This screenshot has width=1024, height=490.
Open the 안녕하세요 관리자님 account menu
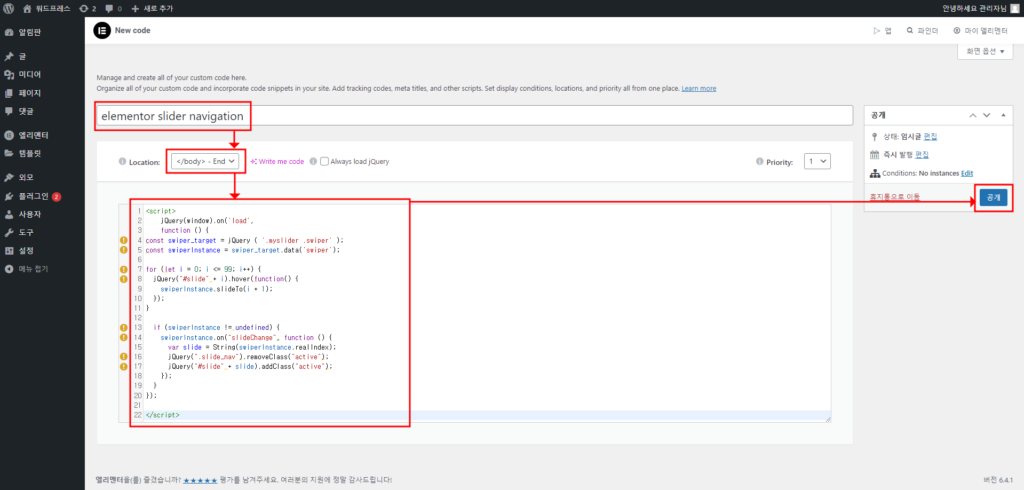[x=982, y=8]
